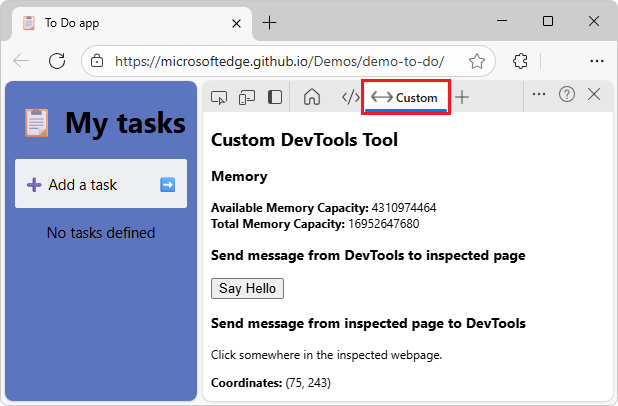Close the browser window
Screen dimensions: 618x406
coord(594,20)
